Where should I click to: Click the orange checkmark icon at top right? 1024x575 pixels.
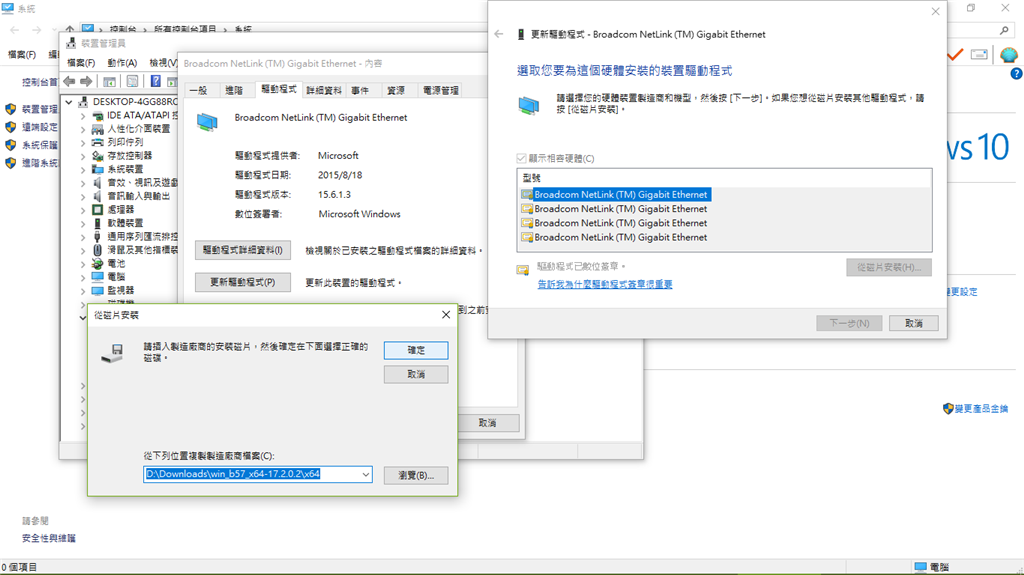pyautogui.click(x=955, y=55)
